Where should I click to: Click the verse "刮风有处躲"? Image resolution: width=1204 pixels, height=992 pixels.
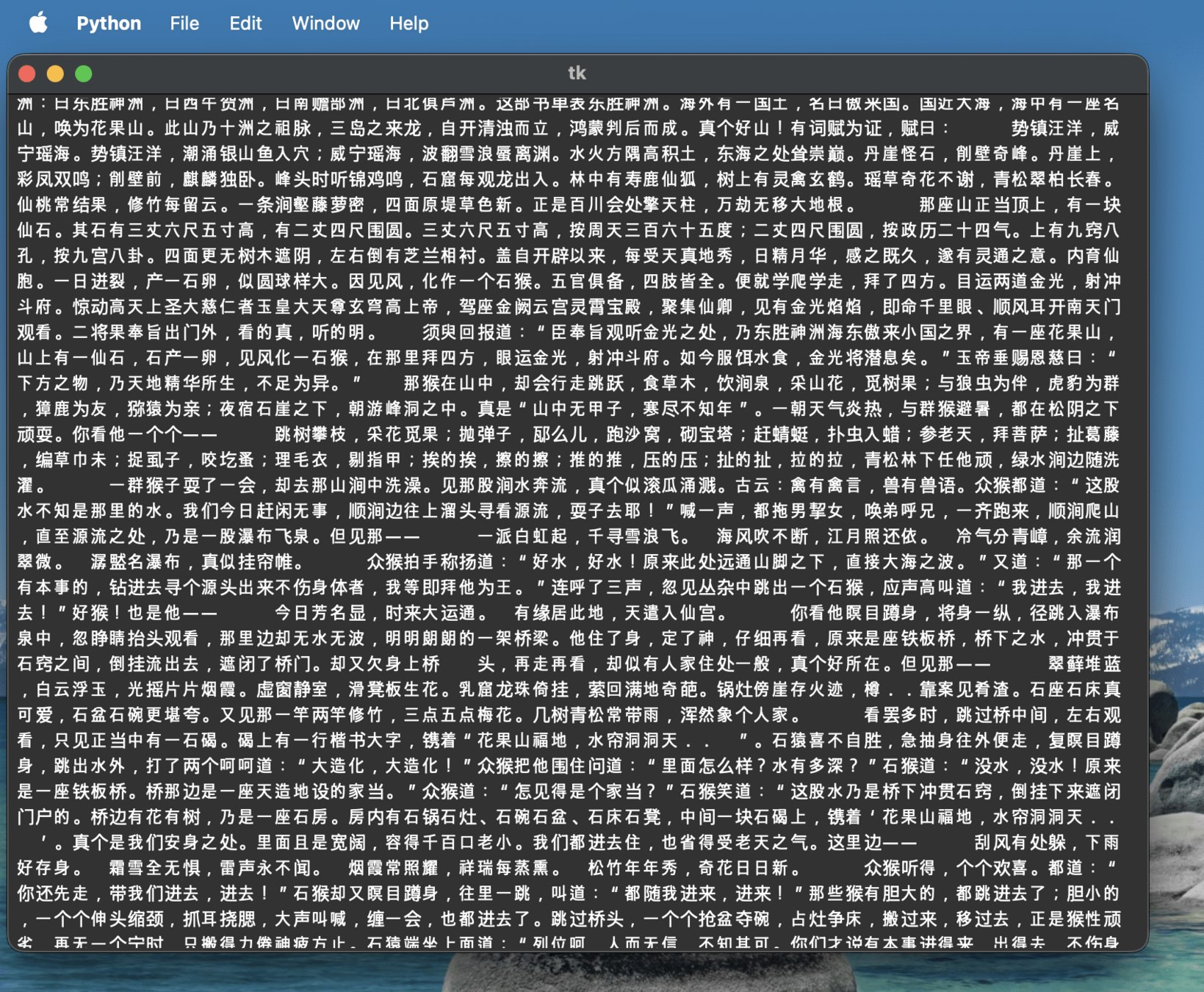tap(1019, 842)
